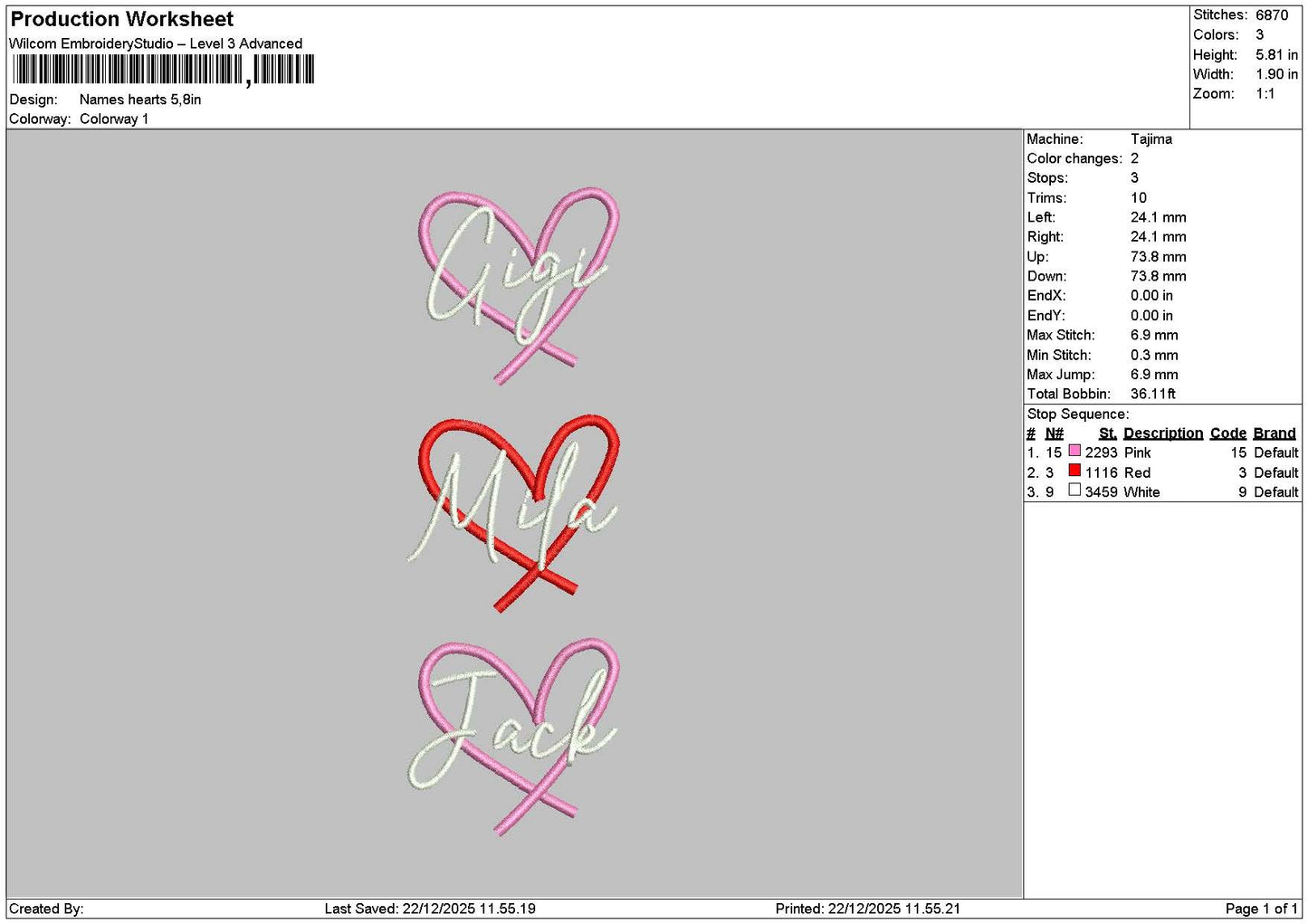Viewport: 1308px width, 924px height.
Task: Click the design name 'Names hearts 5,8in'
Action: [x=140, y=100]
